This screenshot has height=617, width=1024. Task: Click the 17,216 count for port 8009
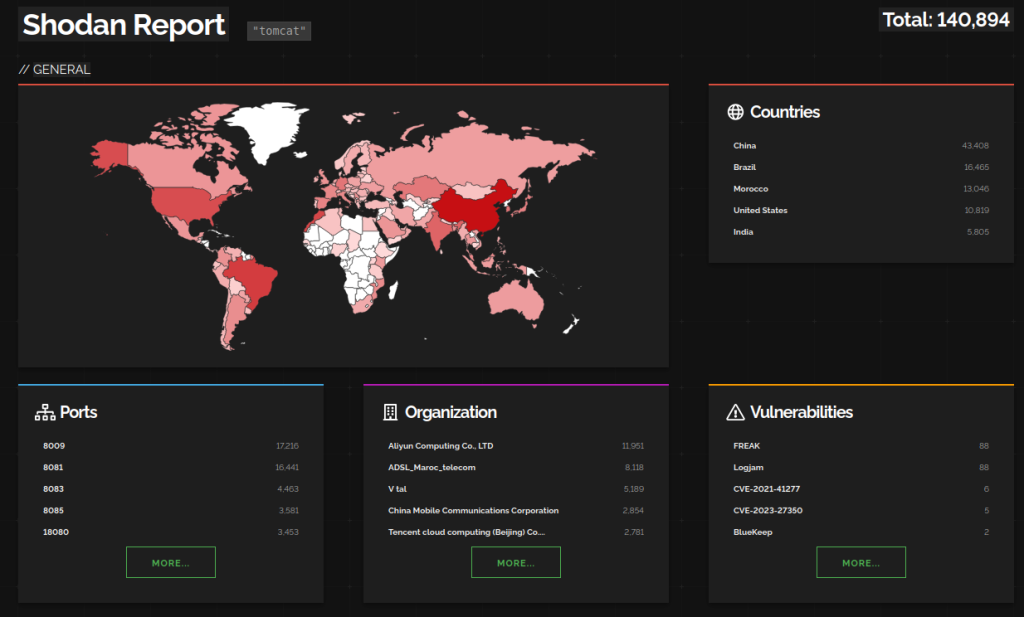pyautogui.click(x=287, y=446)
